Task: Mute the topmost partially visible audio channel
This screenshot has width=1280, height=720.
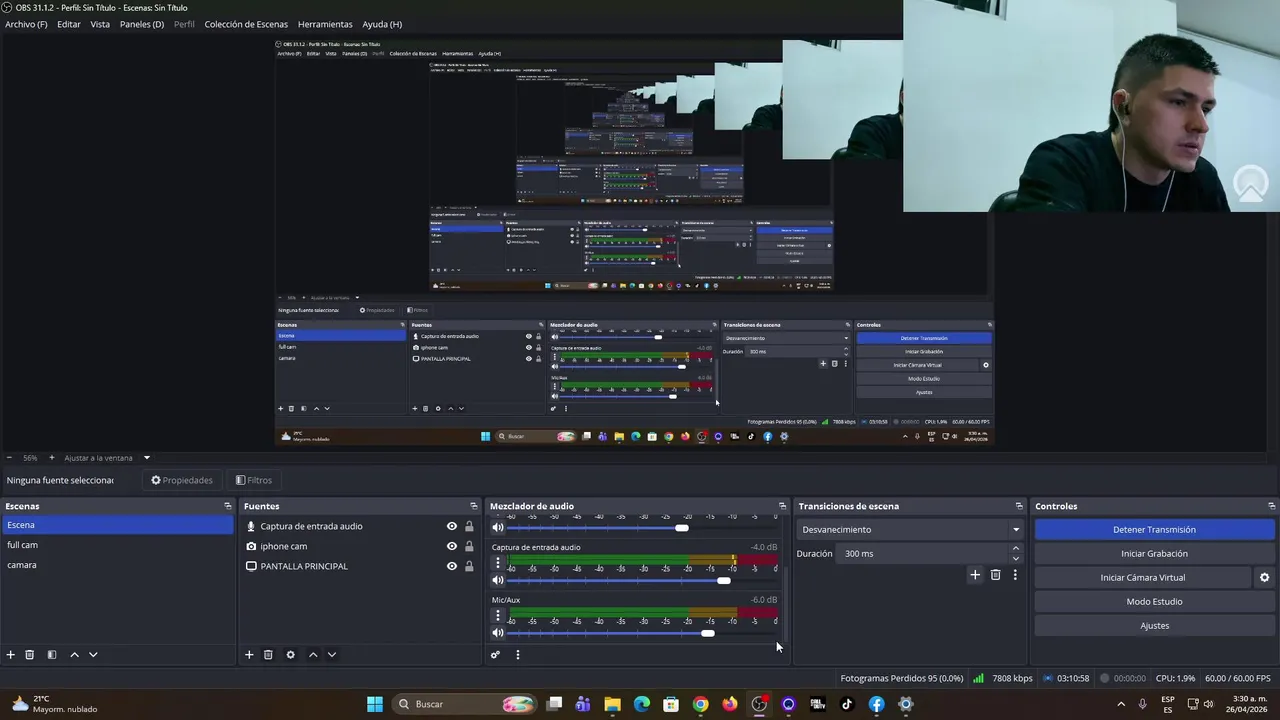Action: [498, 528]
